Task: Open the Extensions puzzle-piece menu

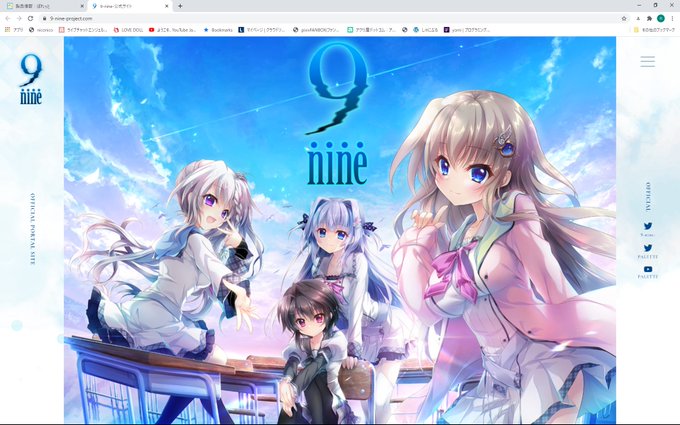Action: click(x=649, y=19)
